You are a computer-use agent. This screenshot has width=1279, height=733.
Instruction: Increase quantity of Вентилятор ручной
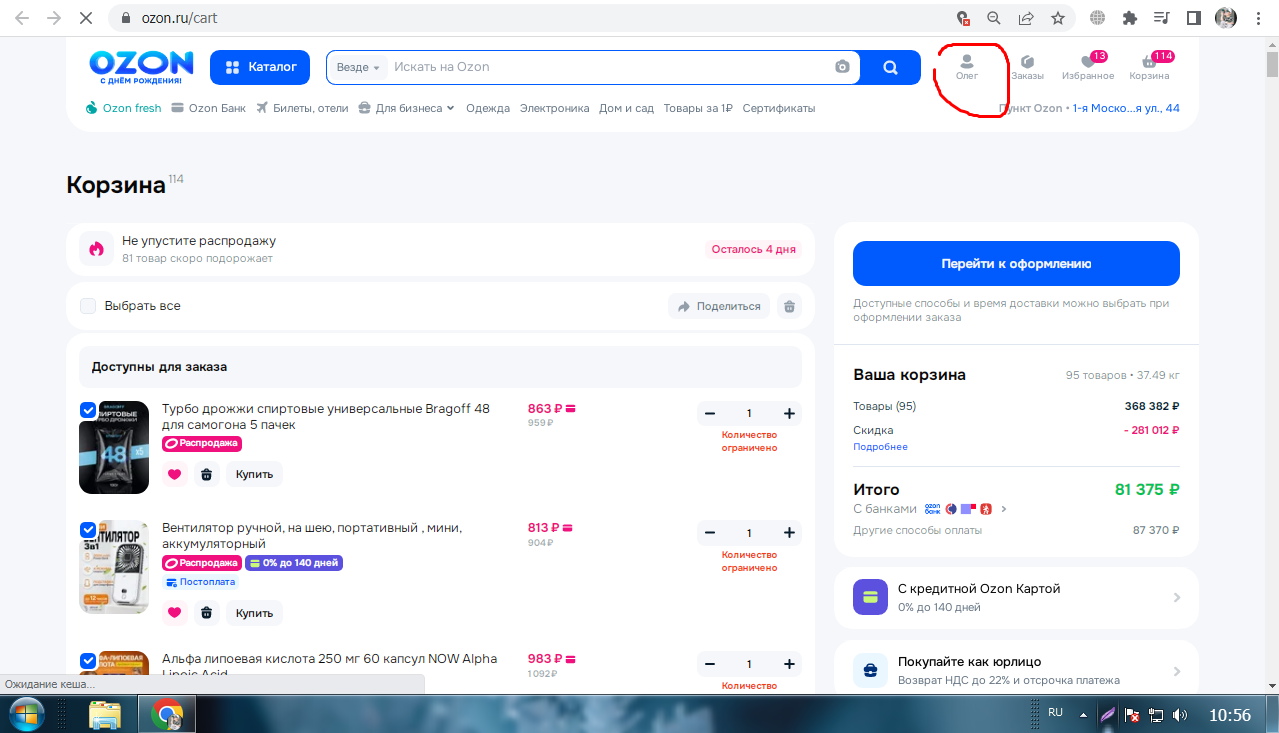point(789,533)
